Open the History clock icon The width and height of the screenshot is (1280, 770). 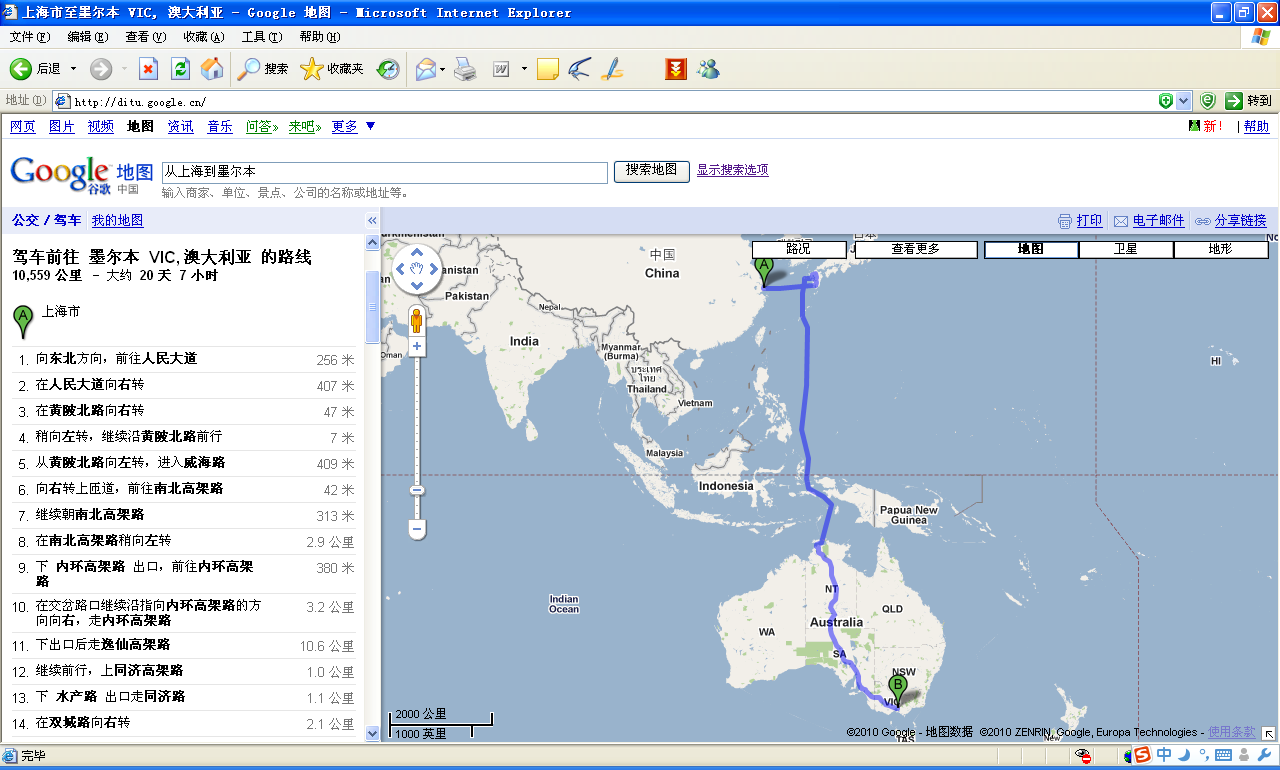click(x=388, y=69)
